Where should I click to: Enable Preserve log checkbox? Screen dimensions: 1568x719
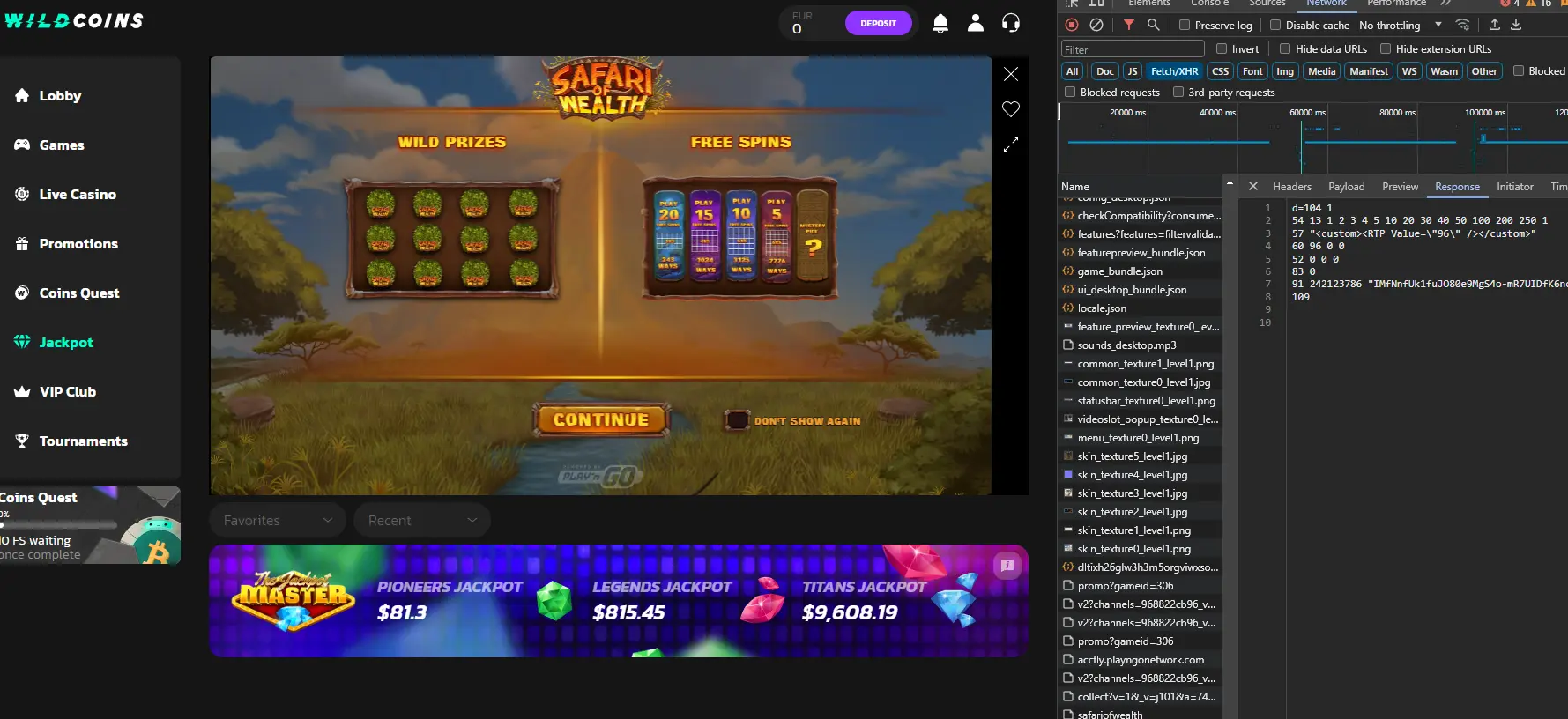point(1185,25)
